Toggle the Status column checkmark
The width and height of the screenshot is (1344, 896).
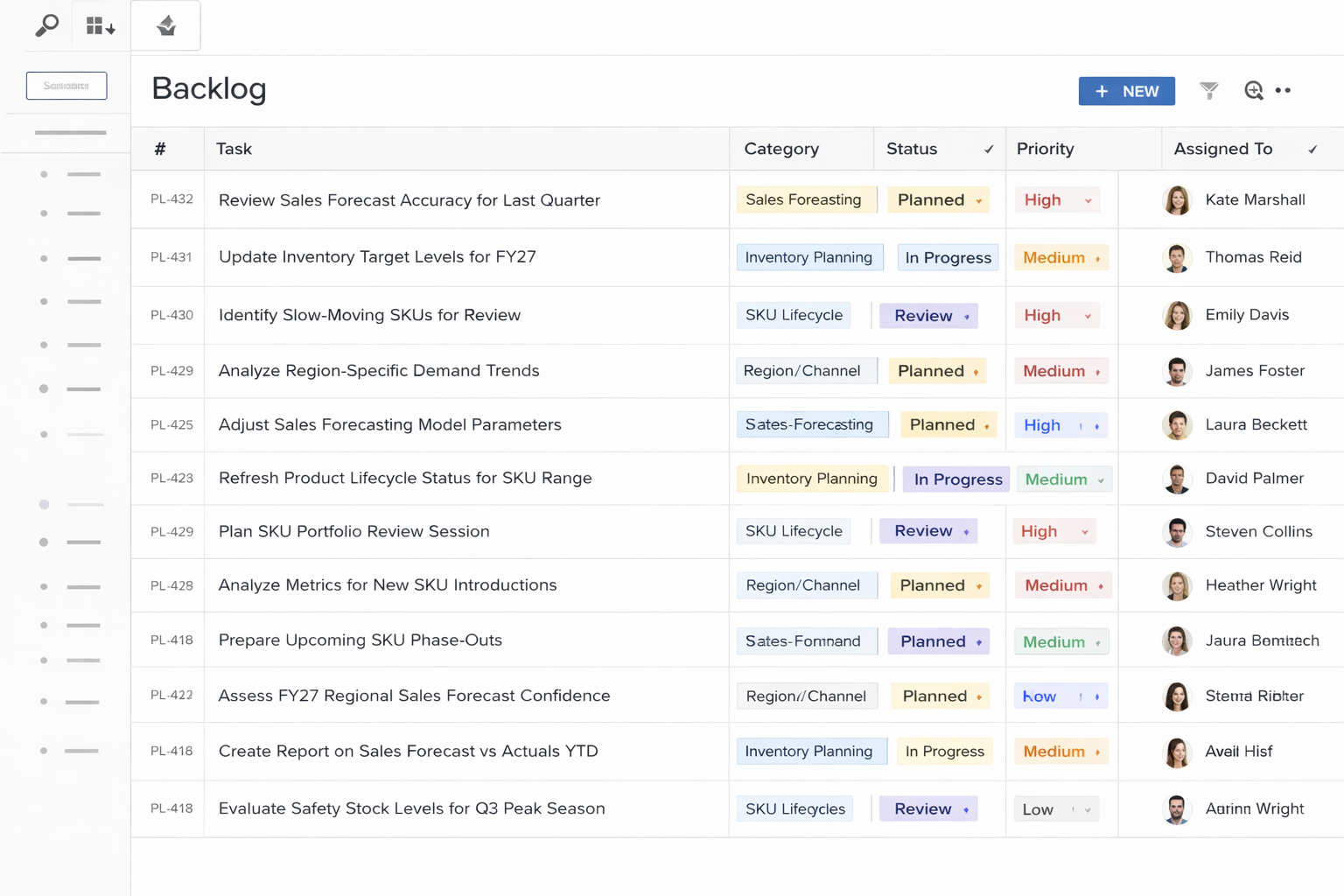pos(988,150)
